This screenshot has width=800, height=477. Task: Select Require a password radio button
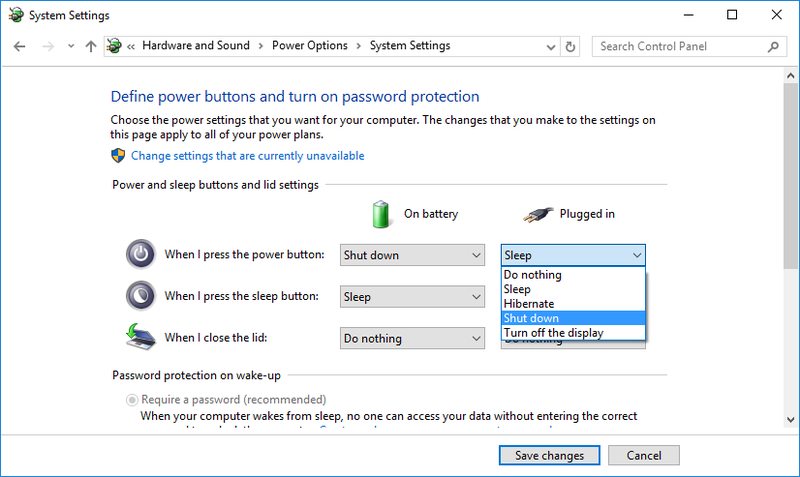pos(132,400)
